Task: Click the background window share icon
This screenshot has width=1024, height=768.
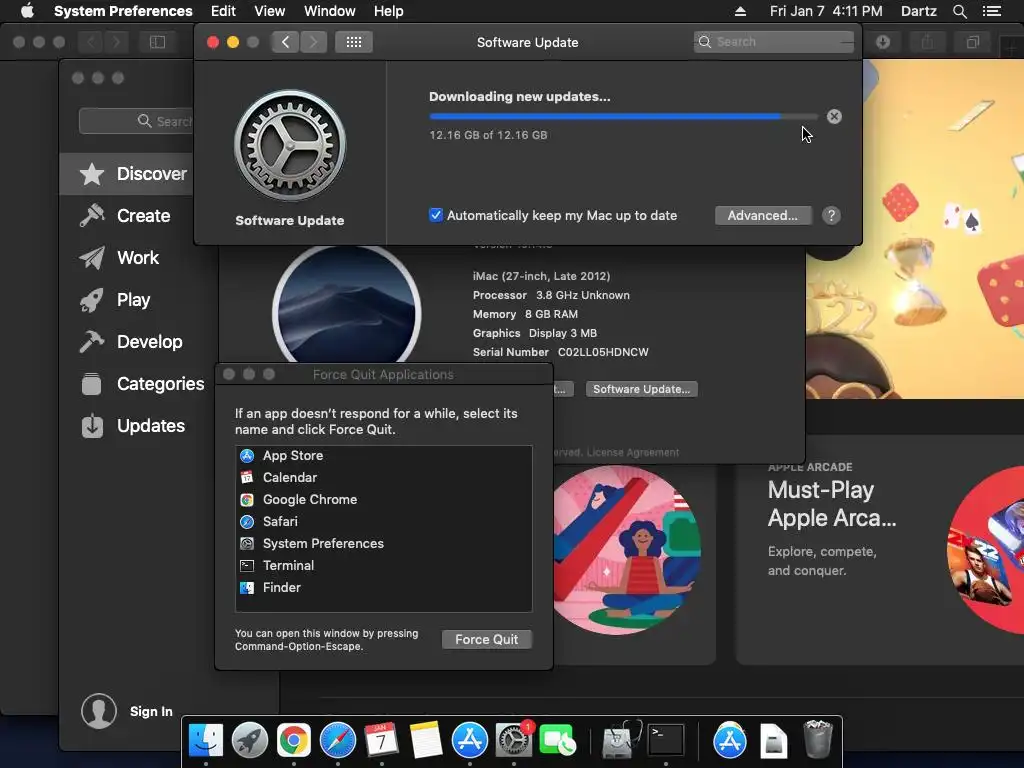Action: pos(927,42)
